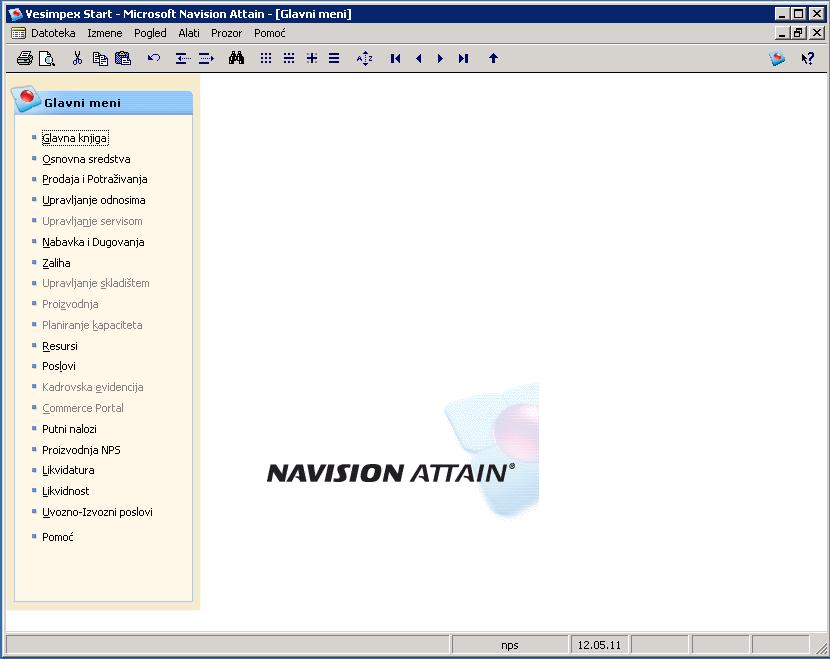Image resolution: width=830 pixels, height=659 pixels.
Task: Open Find with the binoculars icon
Action: click(236, 58)
